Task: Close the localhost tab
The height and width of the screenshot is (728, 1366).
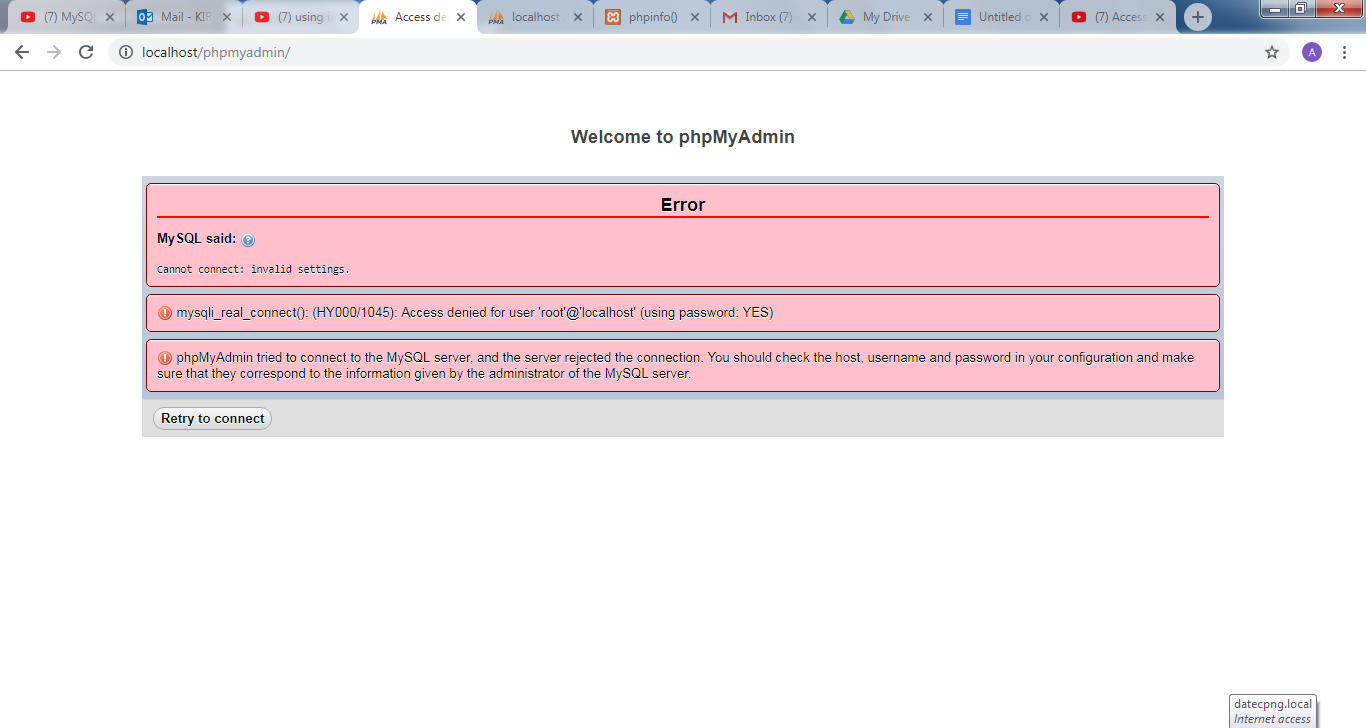Action: click(x=578, y=17)
